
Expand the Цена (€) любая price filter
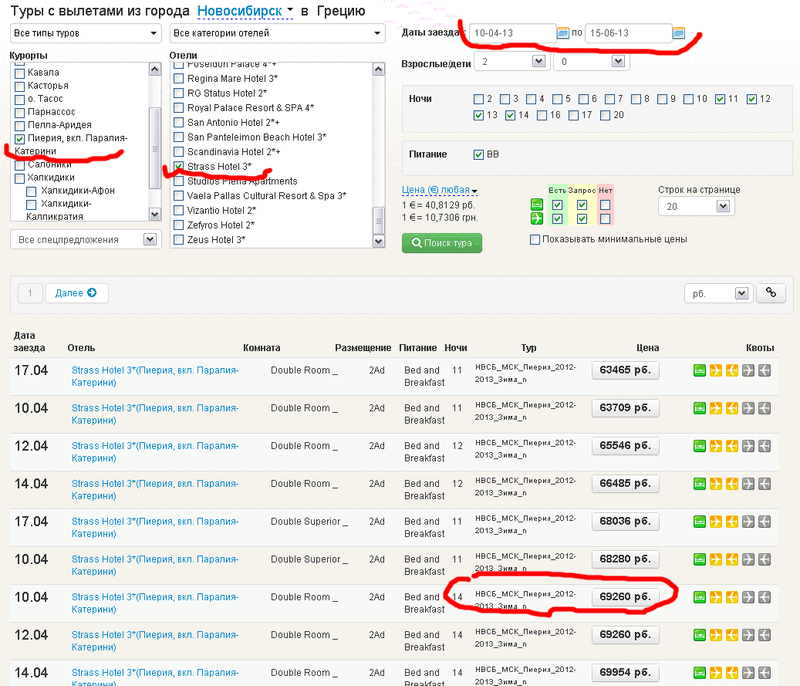click(439, 190)
